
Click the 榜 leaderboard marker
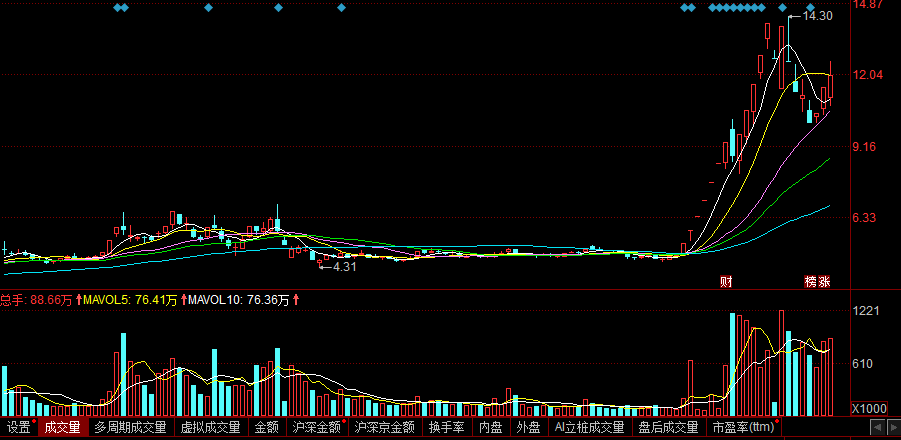point(810,281)
